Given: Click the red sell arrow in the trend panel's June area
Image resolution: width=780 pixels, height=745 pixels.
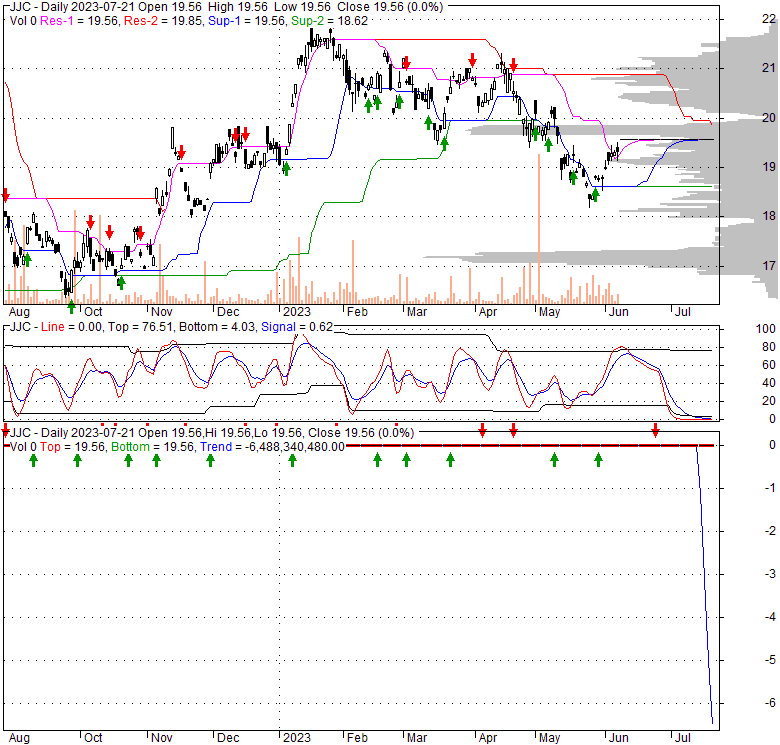Looking at the screenshot, I should [656, 430].
